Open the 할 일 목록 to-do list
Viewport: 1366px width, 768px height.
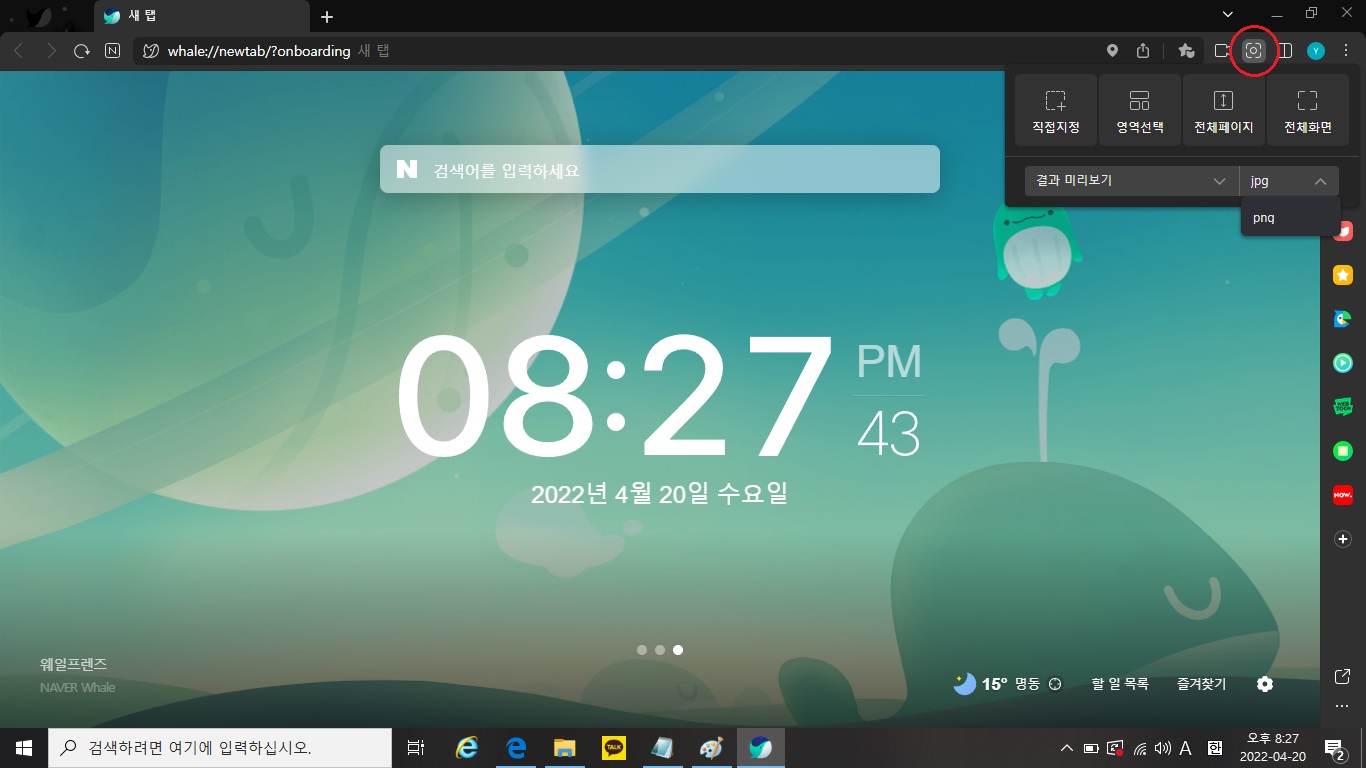tap(1120, 684)
